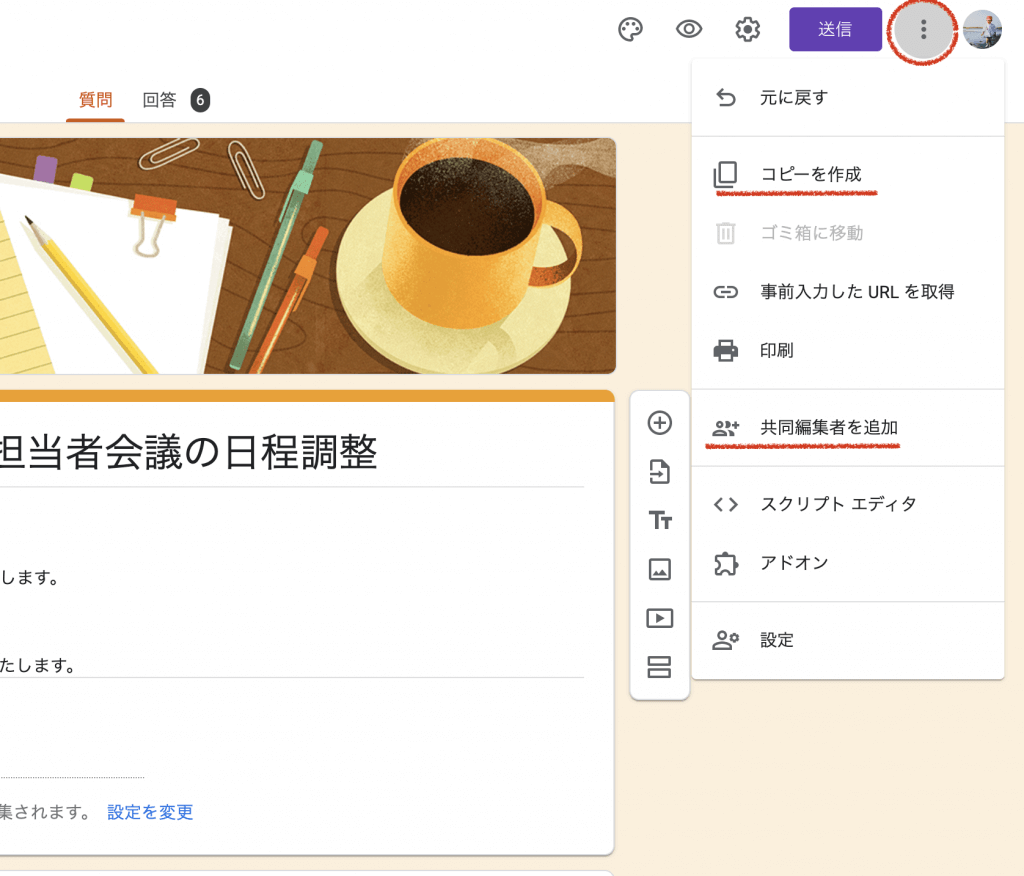Click the 設定を変更 link
This screenshot has height=876, width=1024.
click(150, 812)
